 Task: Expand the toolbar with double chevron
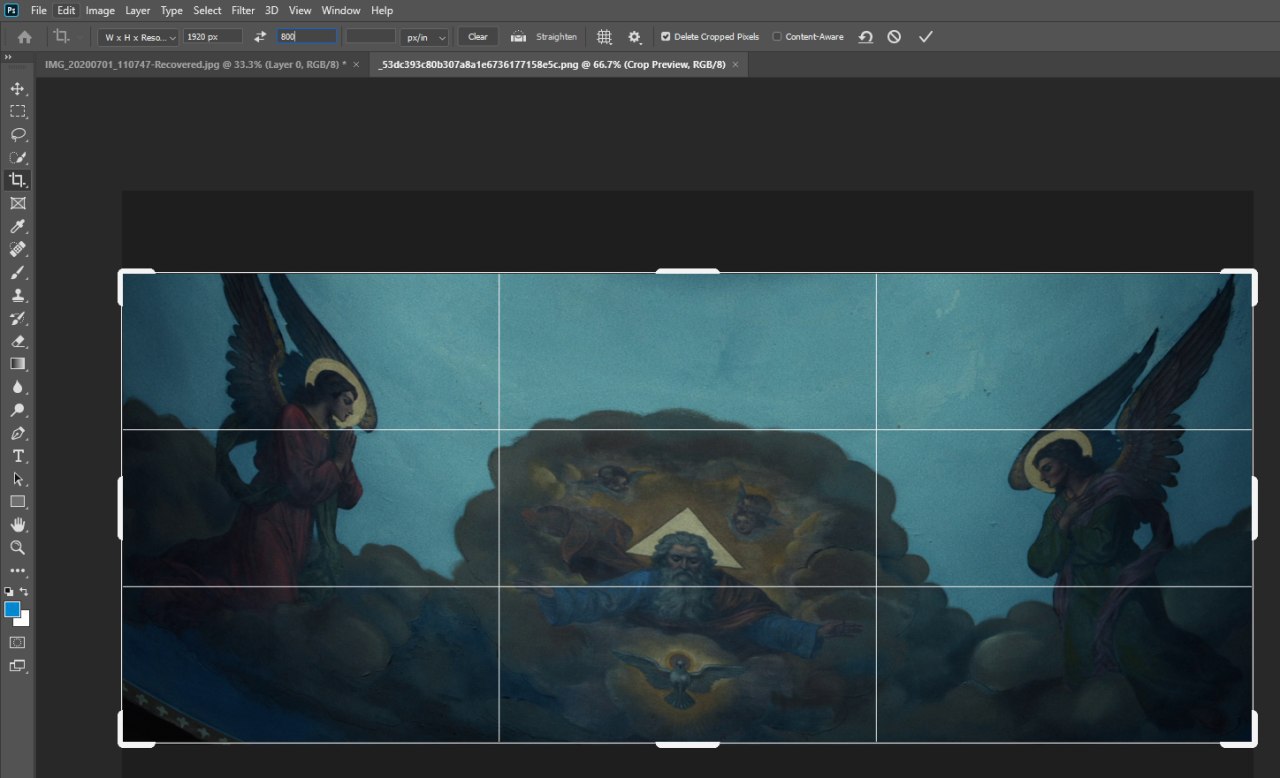[8, 58]
